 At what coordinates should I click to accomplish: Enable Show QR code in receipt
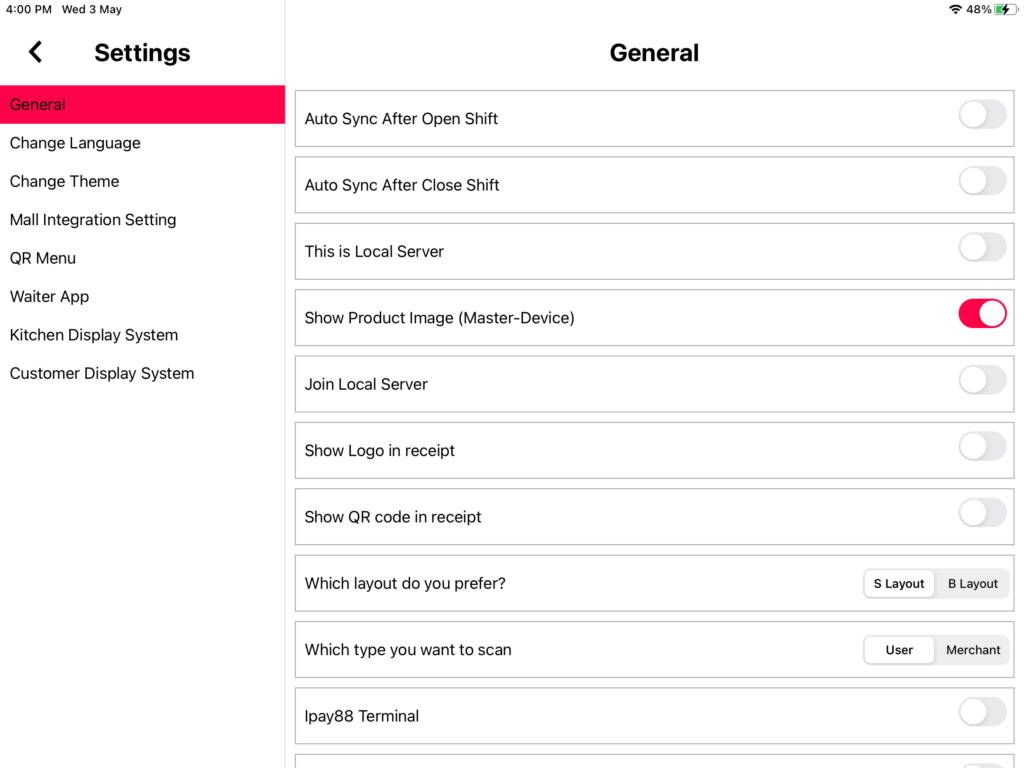click(982, 513)
